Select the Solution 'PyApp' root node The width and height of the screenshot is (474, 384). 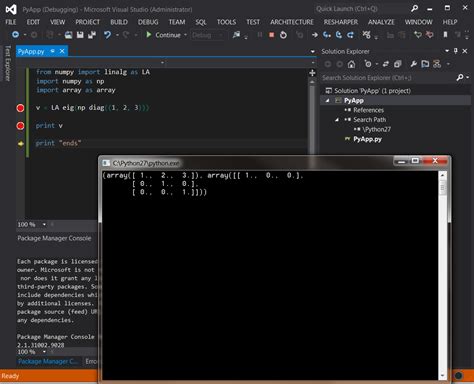coord(372,91)
